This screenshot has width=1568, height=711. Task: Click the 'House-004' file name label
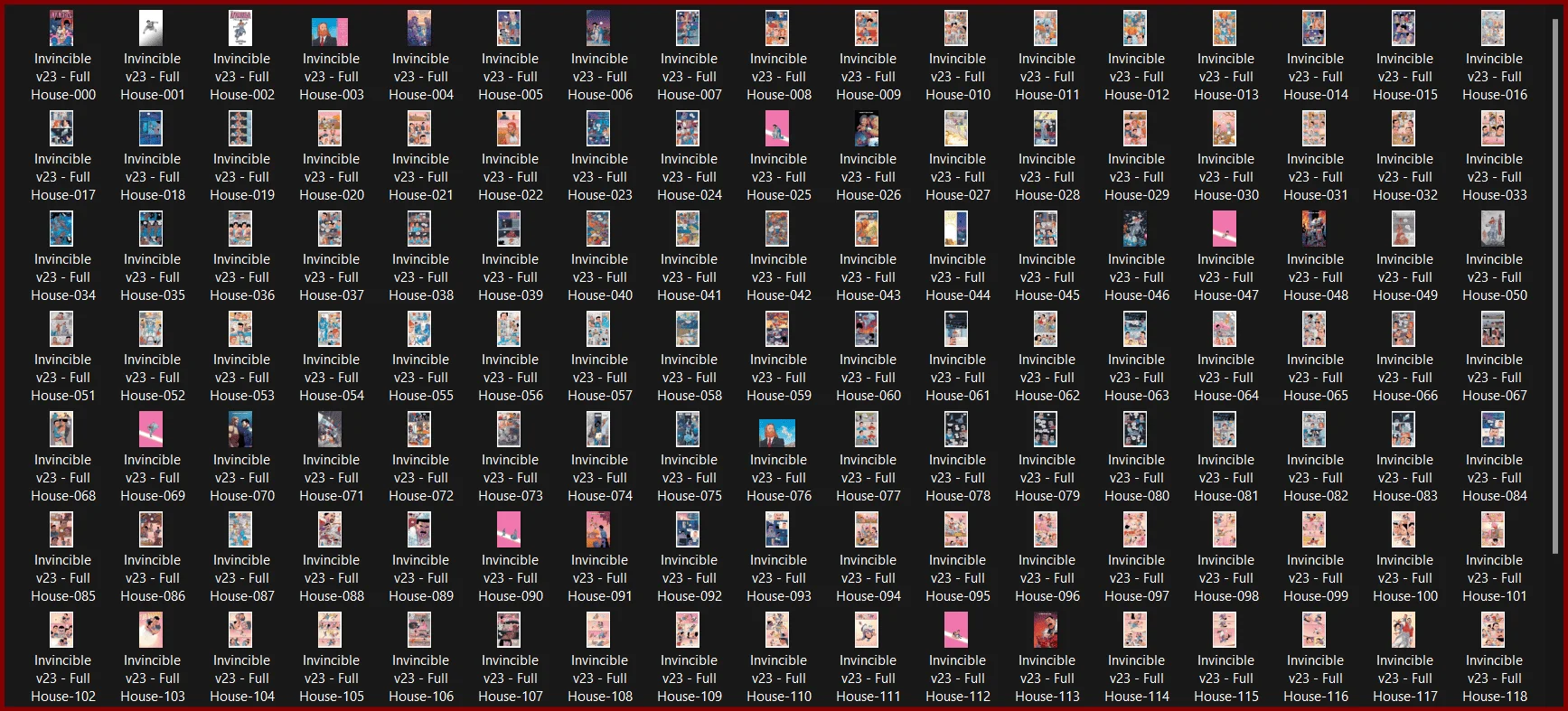click(x=421, y=95)
